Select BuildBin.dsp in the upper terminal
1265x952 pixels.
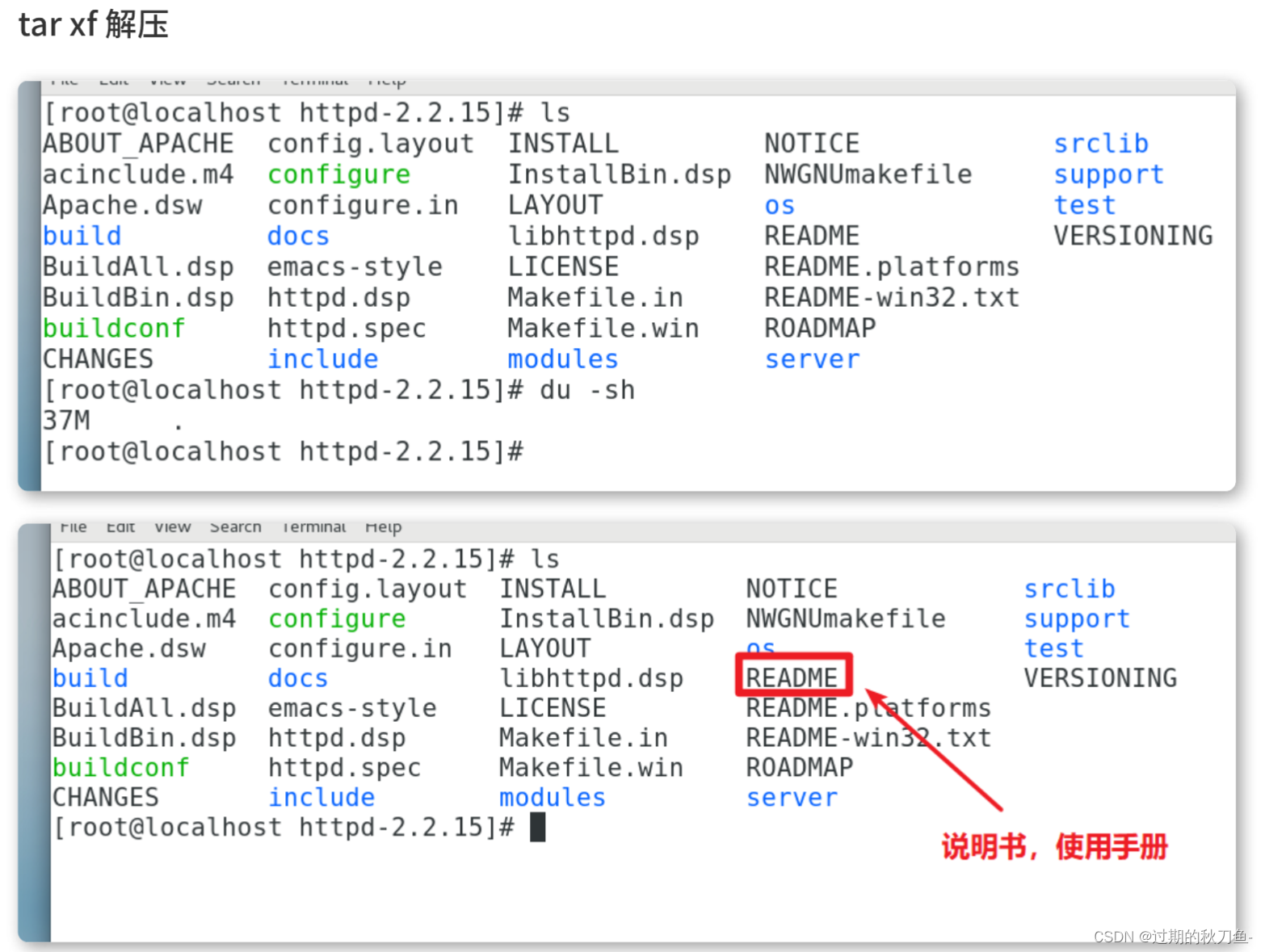point(138,297)
